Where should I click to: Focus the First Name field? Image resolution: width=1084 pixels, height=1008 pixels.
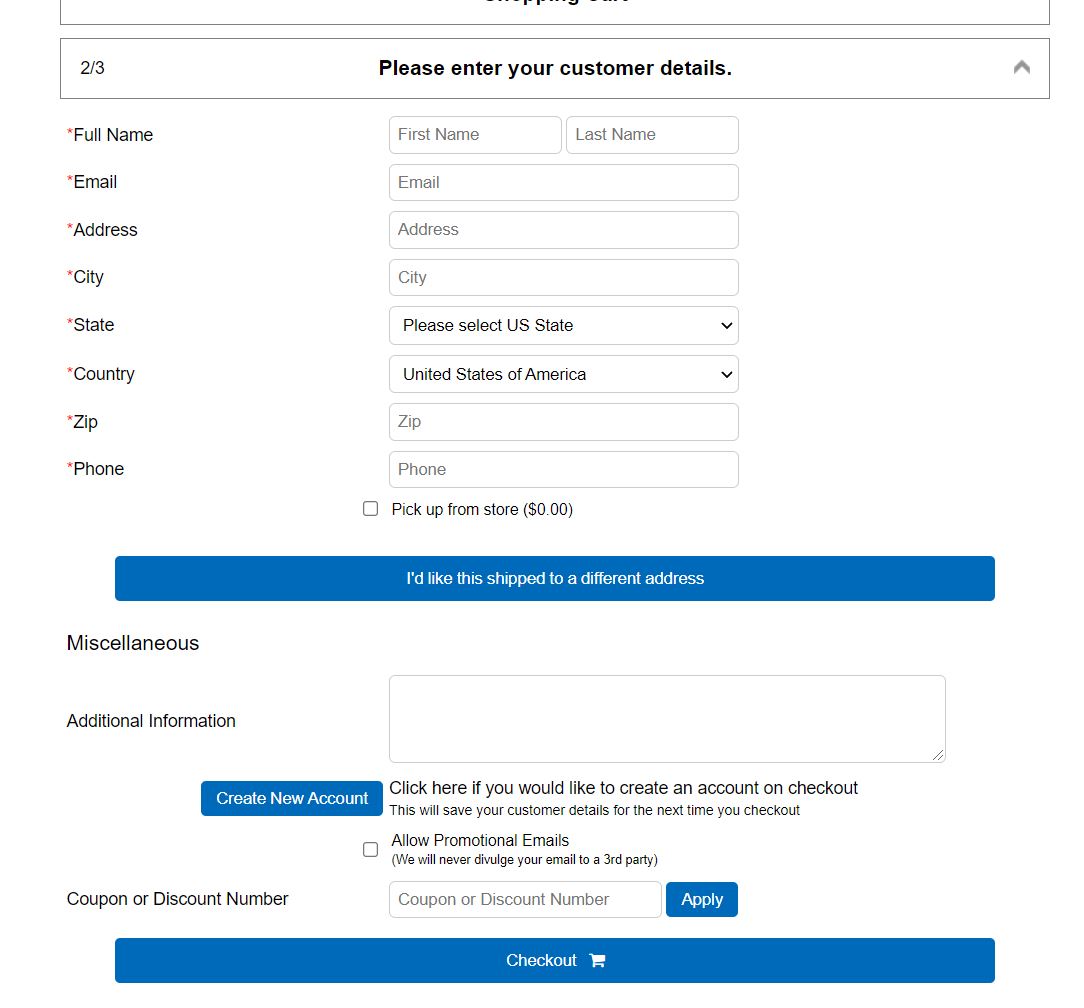pos(475,135)
